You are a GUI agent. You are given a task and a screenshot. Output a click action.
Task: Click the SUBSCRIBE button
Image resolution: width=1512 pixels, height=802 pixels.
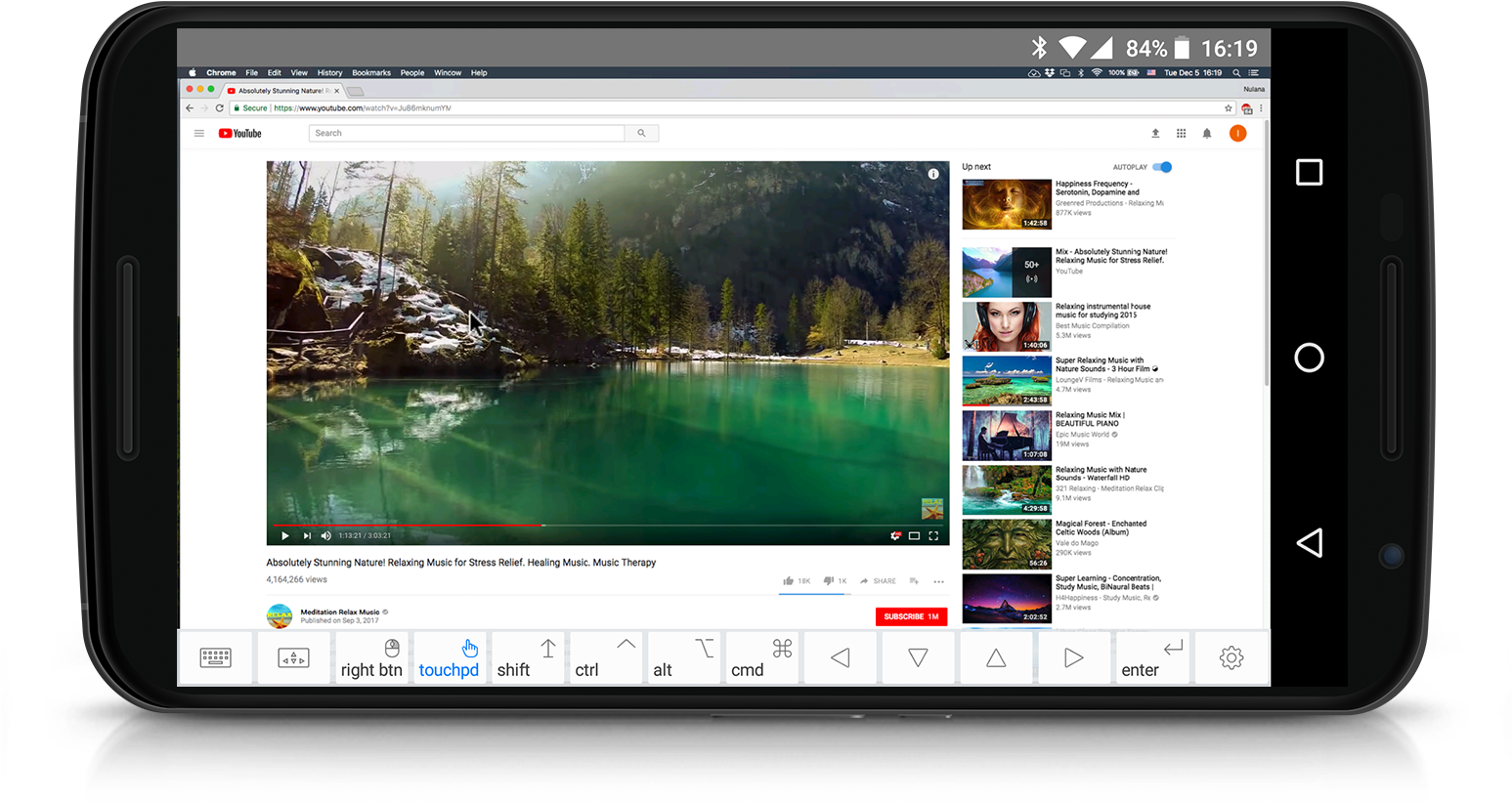(910, 616)
